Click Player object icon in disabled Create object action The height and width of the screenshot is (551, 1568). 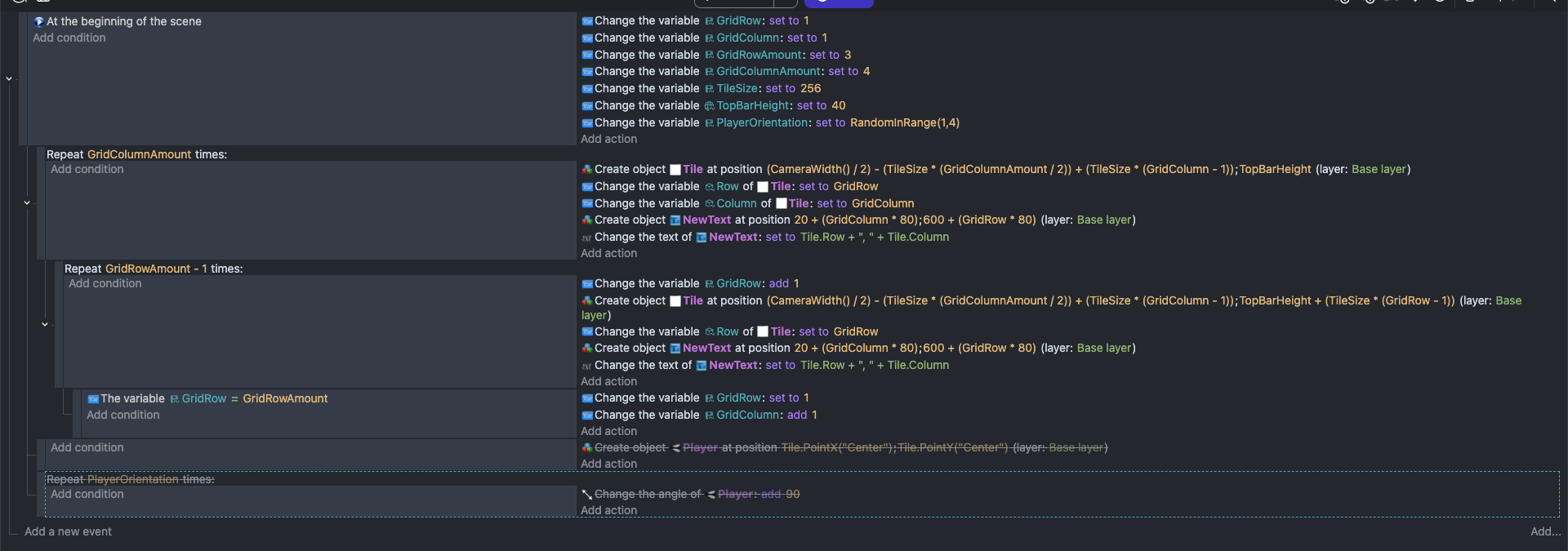(676, 448)
